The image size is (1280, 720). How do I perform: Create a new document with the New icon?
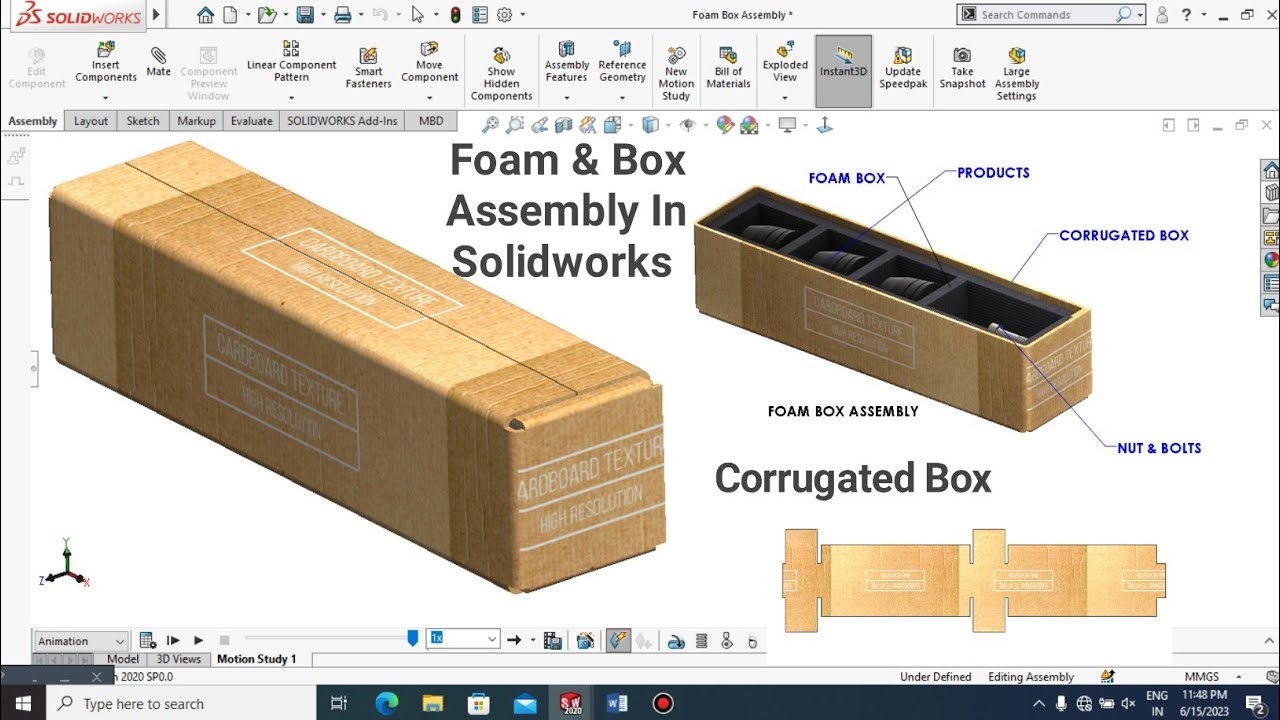(x=230, y=15)
